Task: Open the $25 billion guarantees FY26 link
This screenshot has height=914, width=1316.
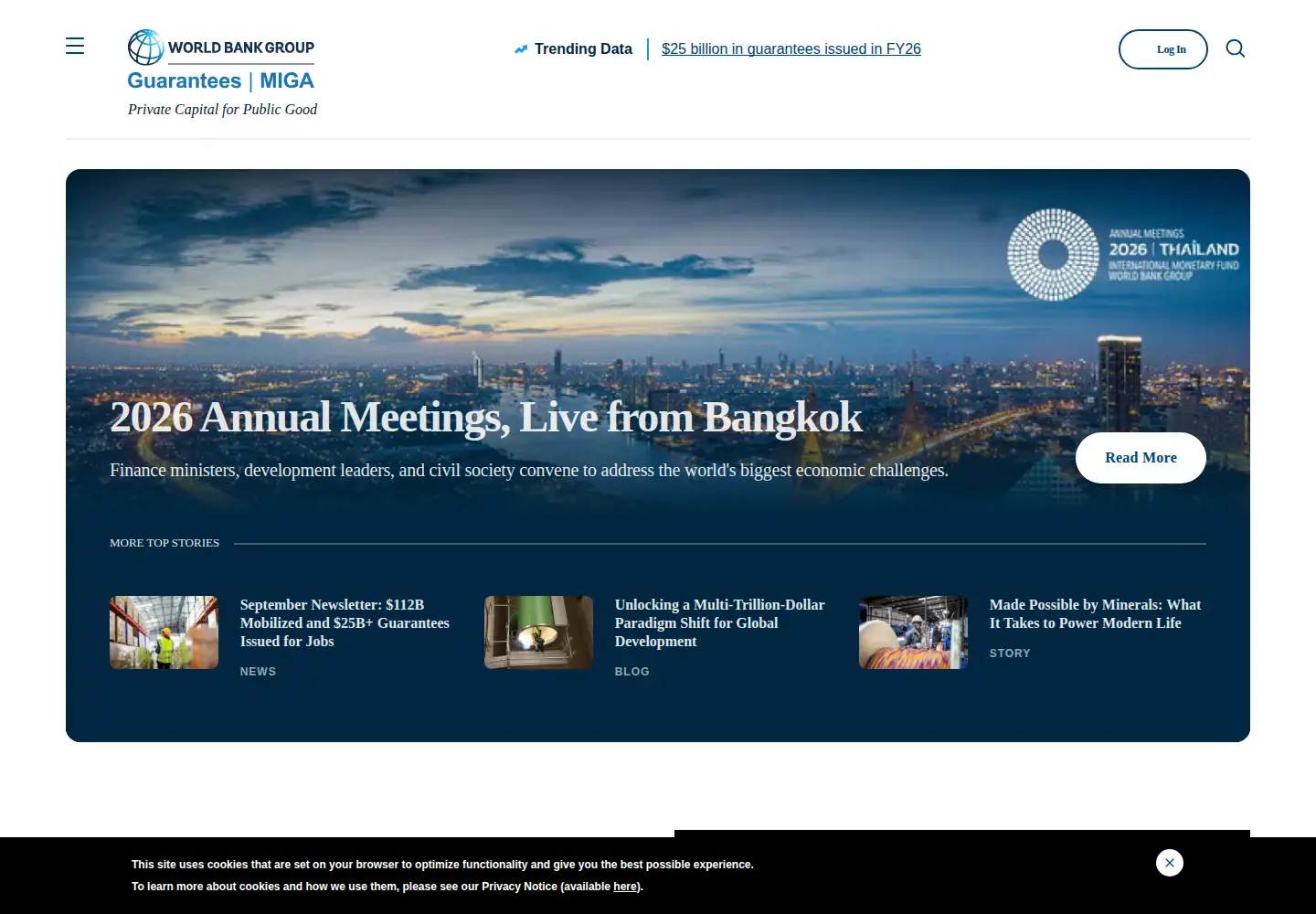Action: [x=791, y=49]
